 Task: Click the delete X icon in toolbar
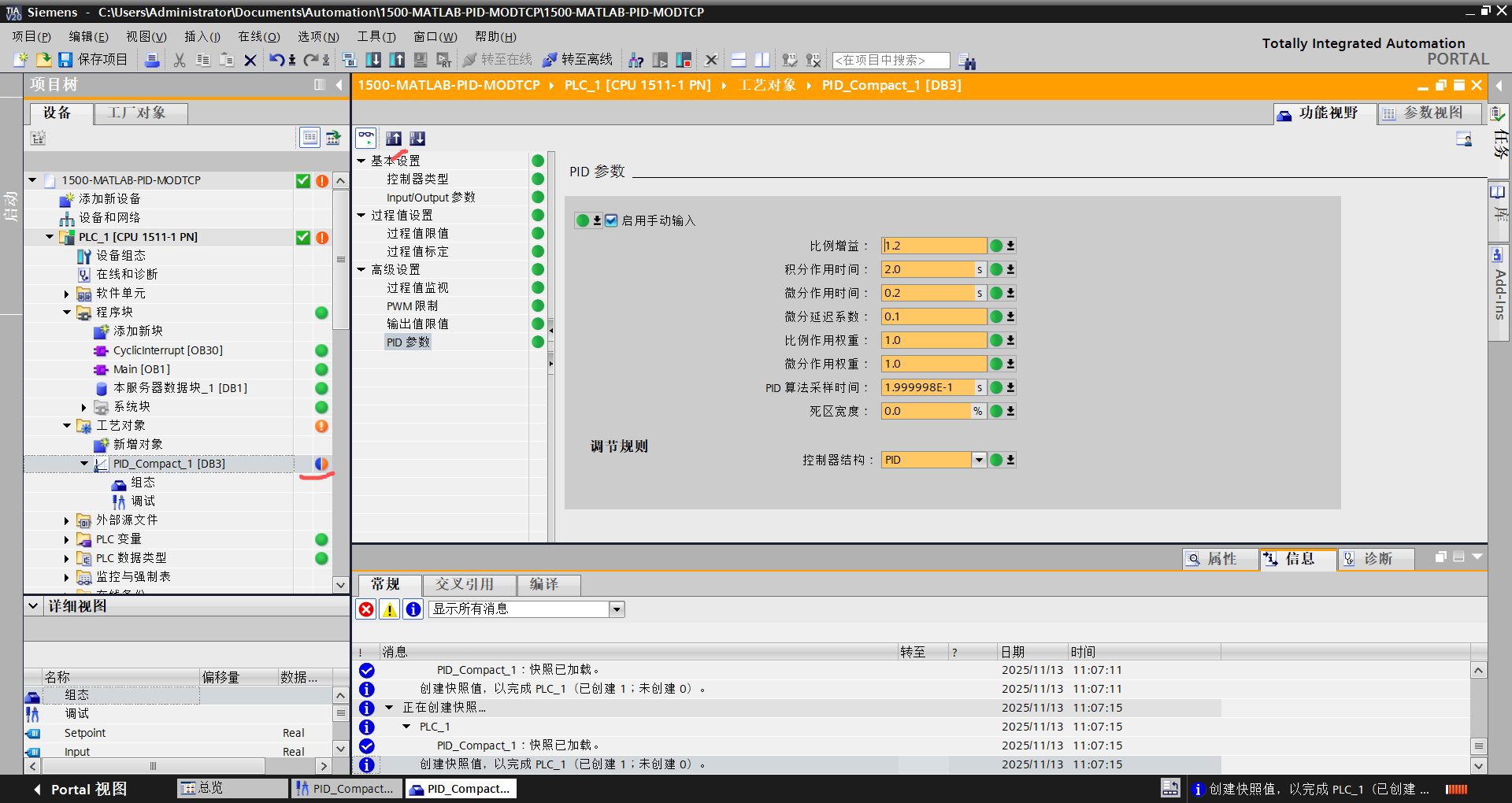pos(250,60)
